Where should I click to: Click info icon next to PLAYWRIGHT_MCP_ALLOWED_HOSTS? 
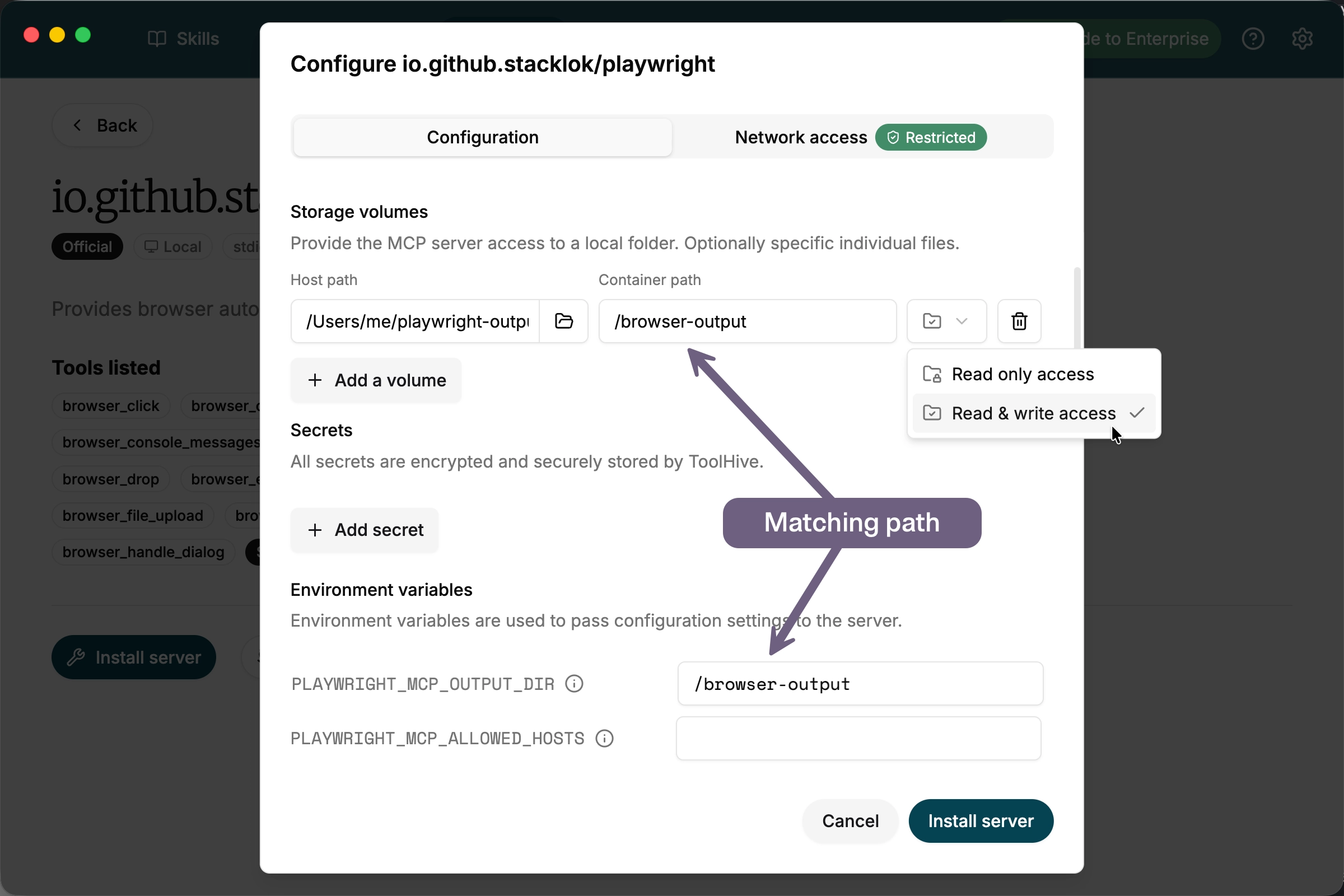point(604,738)
